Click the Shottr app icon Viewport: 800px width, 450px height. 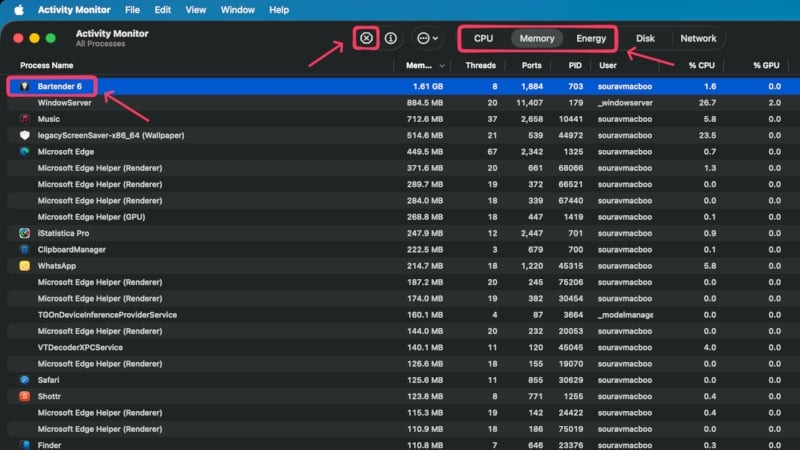24,396
